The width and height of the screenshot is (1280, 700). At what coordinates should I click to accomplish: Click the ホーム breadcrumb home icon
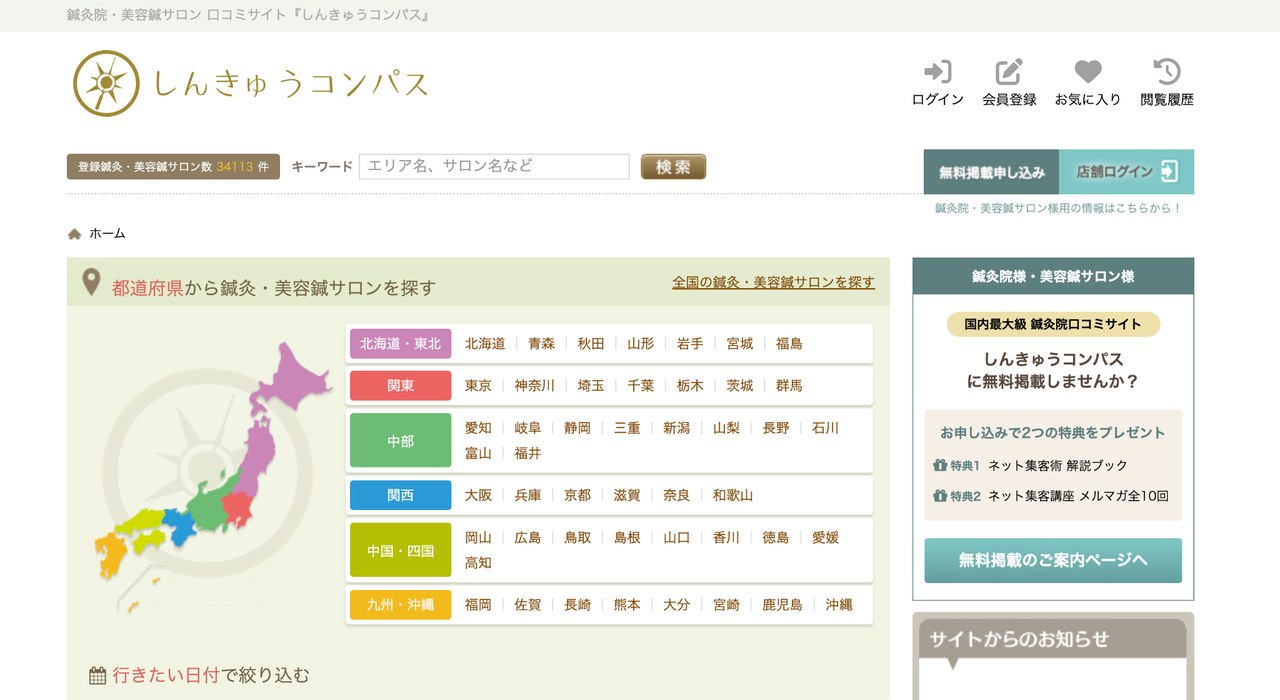pyautogui.click(x=74, y=234)
